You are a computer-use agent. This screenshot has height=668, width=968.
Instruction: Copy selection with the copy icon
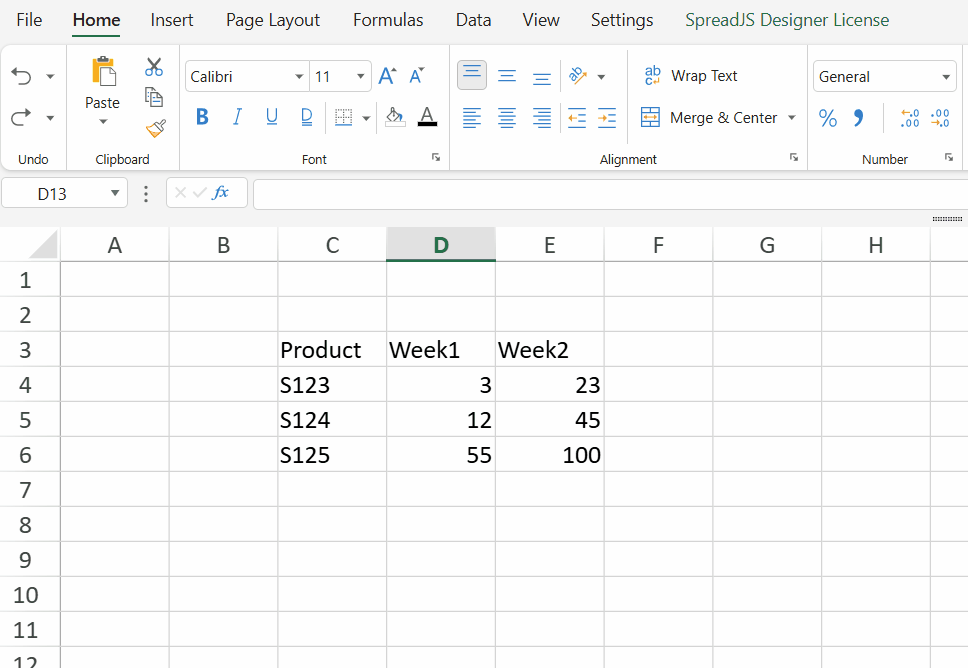click(154, 97)
